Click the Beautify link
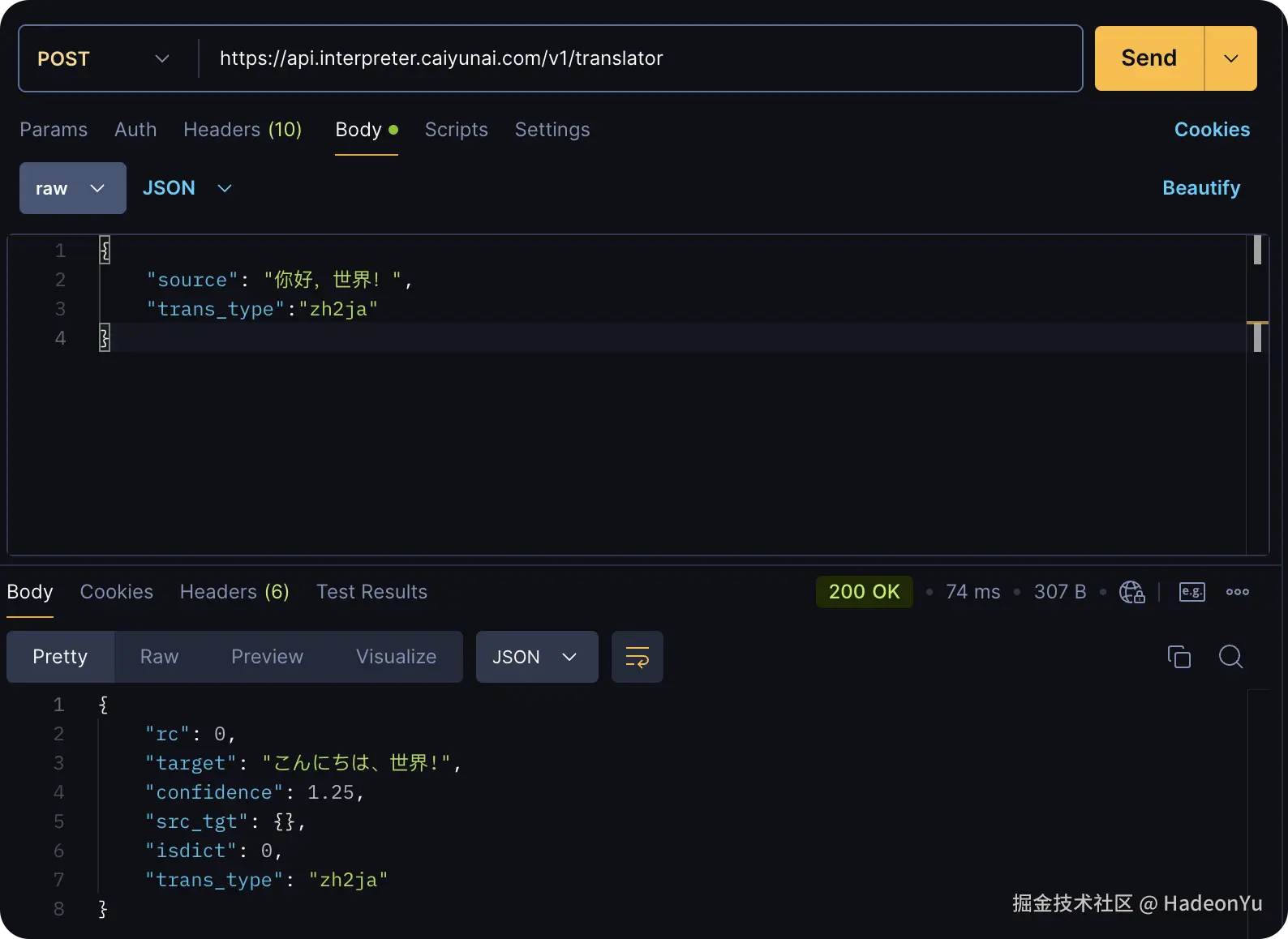Image resolution: width=1288 pixels, height=939 pixels. pyautogui.click(x=1200, y=188)
